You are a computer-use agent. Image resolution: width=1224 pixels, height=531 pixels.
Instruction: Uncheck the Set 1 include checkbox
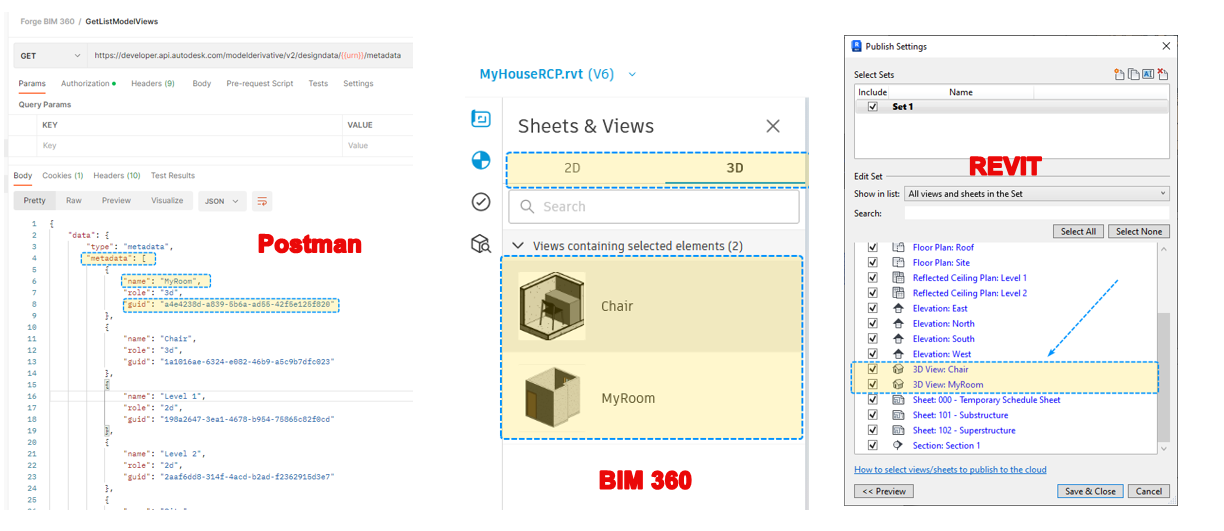pyautogui.click(x=873, y=107)
